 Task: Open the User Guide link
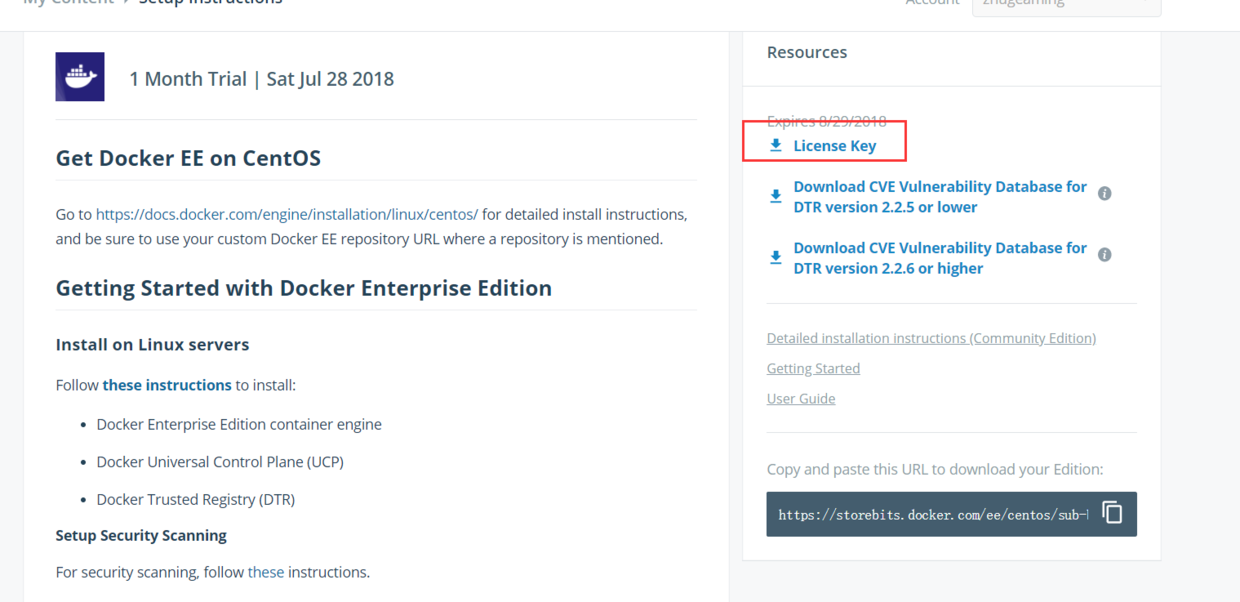[x=801, y=399]
